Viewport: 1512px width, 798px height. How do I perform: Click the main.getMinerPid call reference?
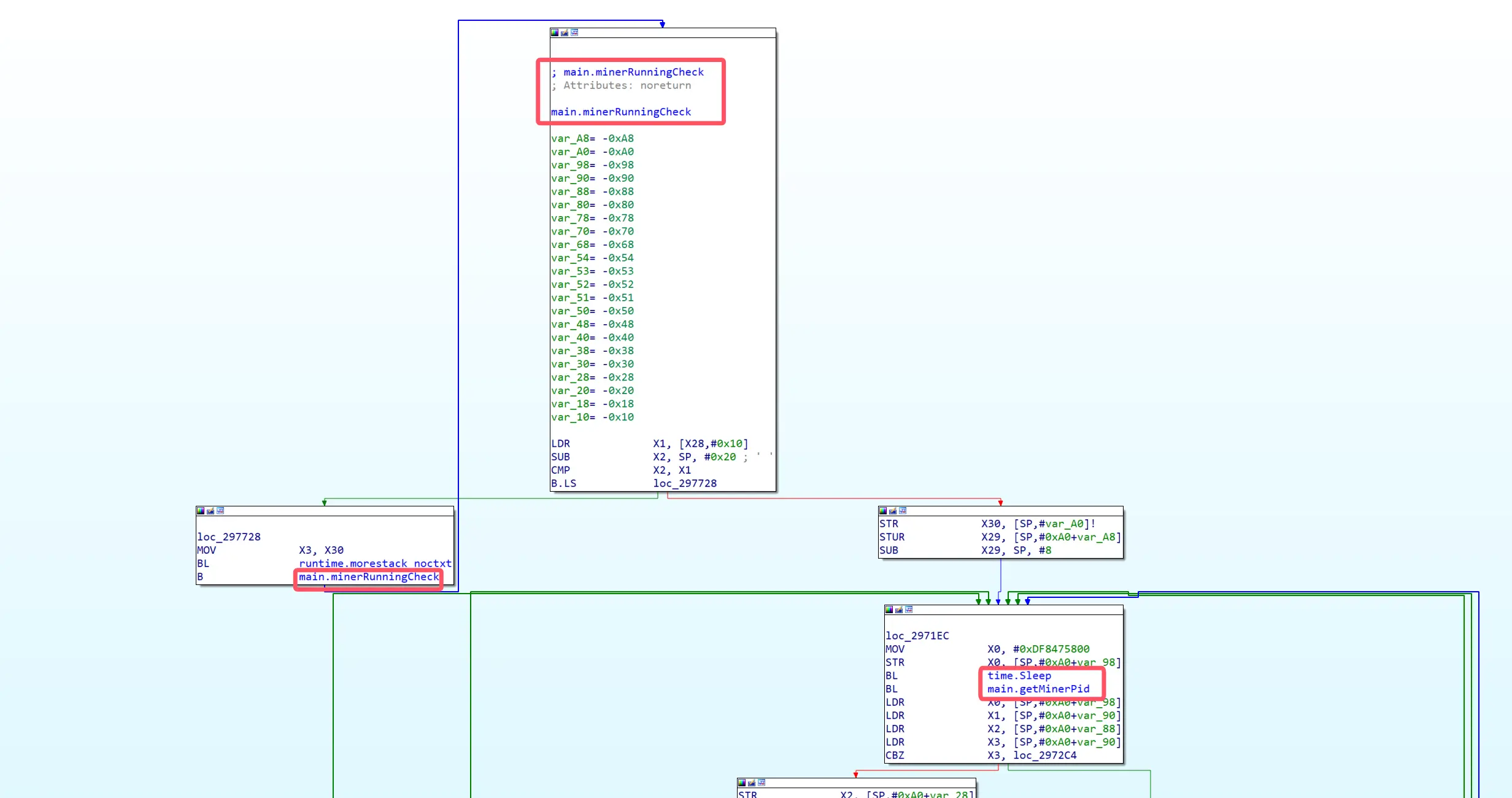tap(1038, 689)
